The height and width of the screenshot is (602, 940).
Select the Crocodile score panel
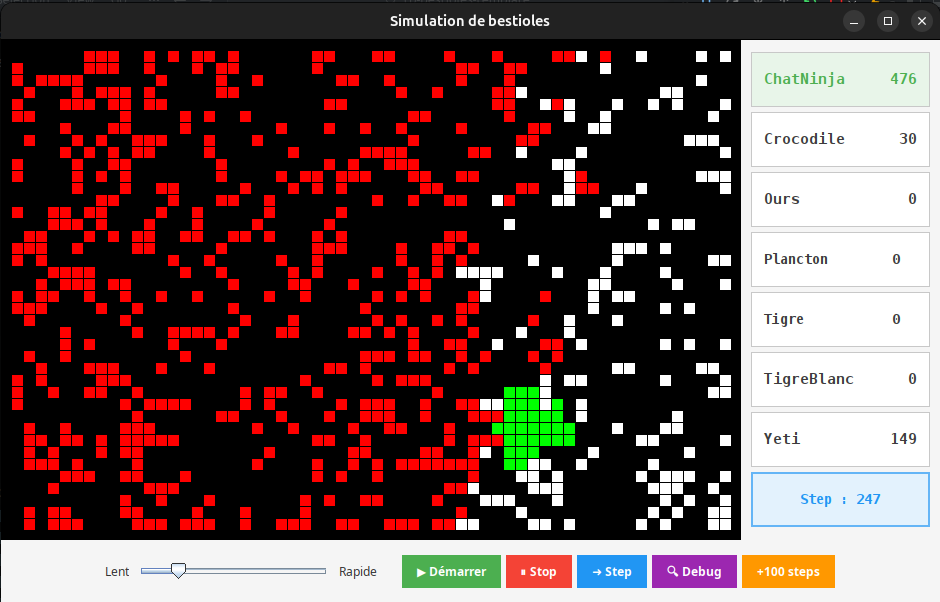click(x=840, y=139)
